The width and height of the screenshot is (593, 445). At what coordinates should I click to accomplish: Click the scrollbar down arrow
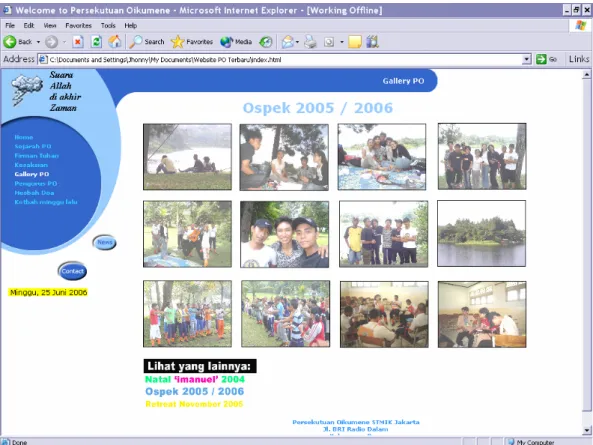(587, 430)
